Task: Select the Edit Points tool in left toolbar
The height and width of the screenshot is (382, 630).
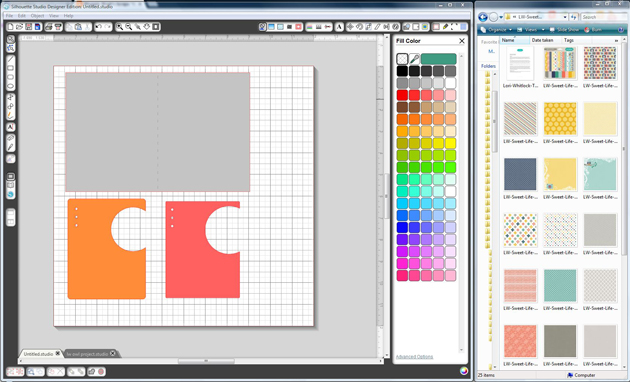Action: 11,48
